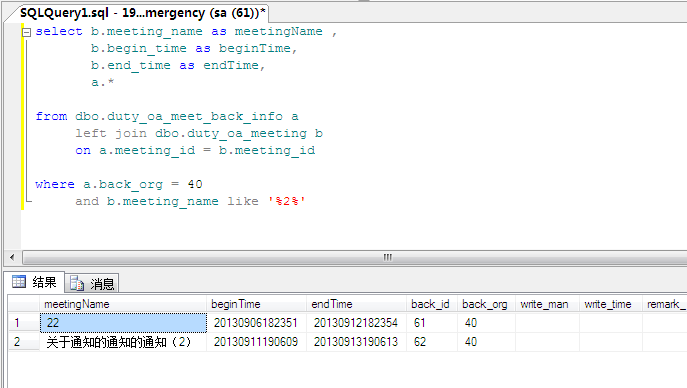Click the select-all corner of results grid
The height and width of the screenshot is (388, 687).
pyautogui.click(x=24, y=304)
